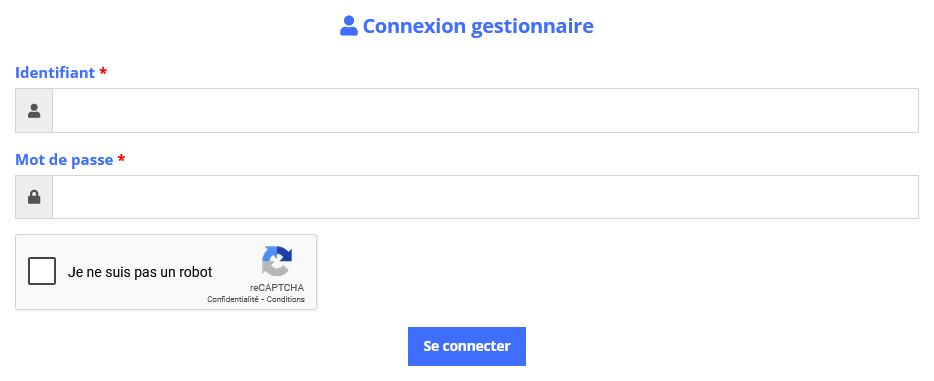Screen dimensions: 934x381
Task: Click the gray addon box holding the lock icon
Action: pyautogui.click(x=34, y=197)
